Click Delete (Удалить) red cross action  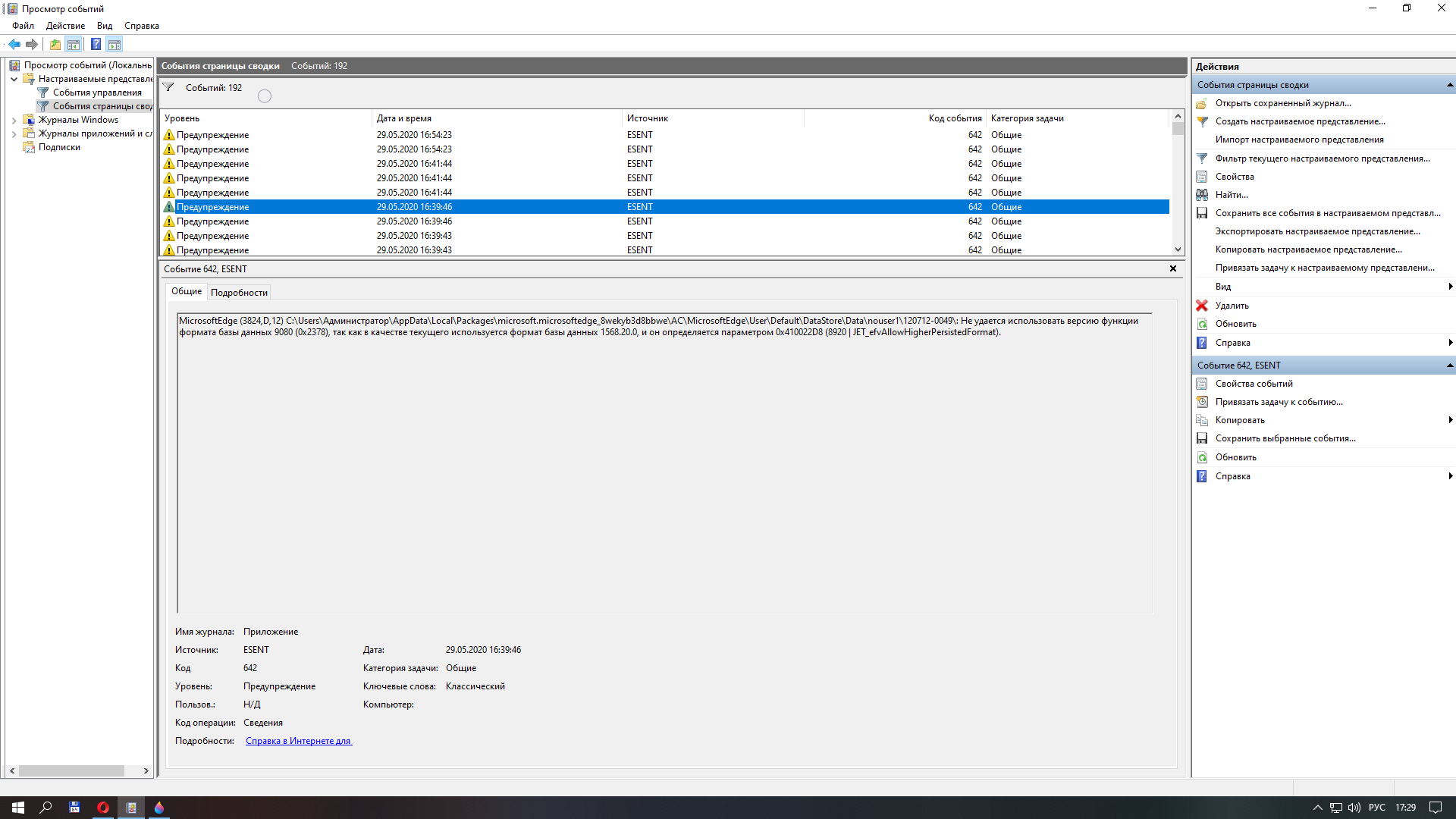[1232, 306]
